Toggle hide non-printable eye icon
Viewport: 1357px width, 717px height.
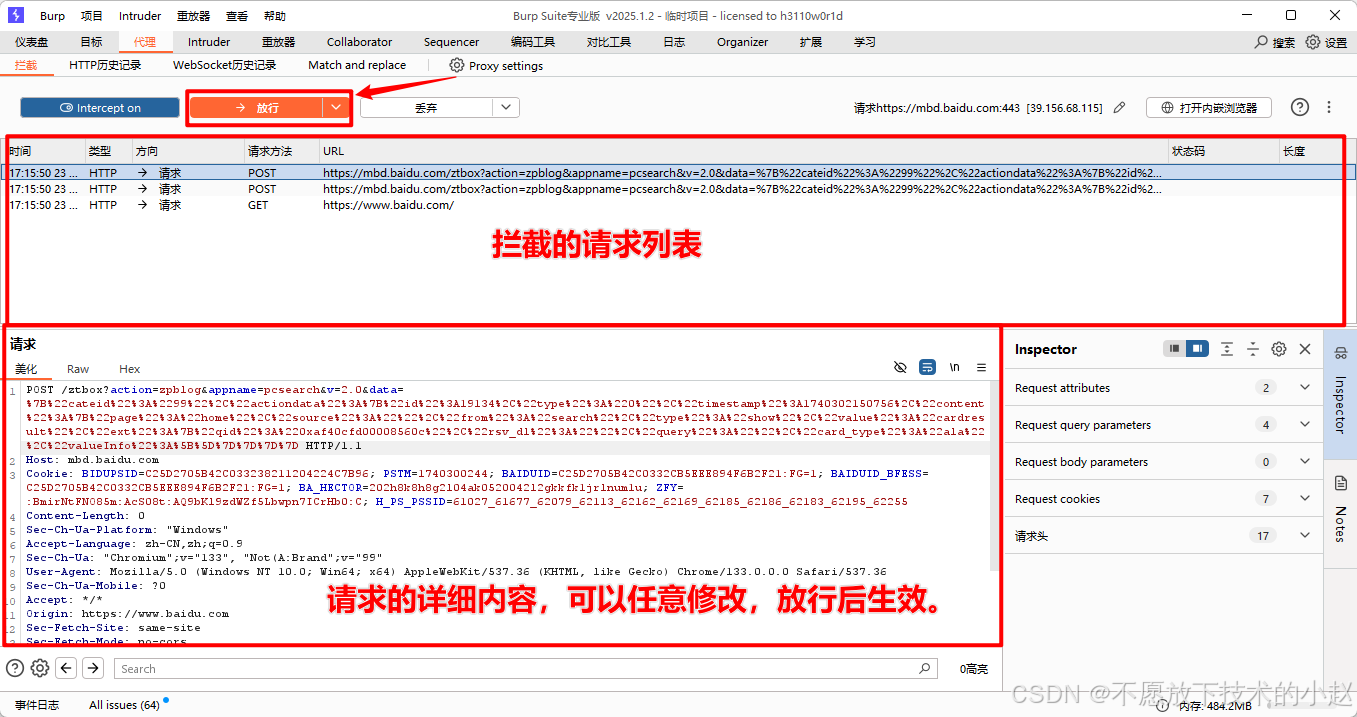(x=900, y=368)
